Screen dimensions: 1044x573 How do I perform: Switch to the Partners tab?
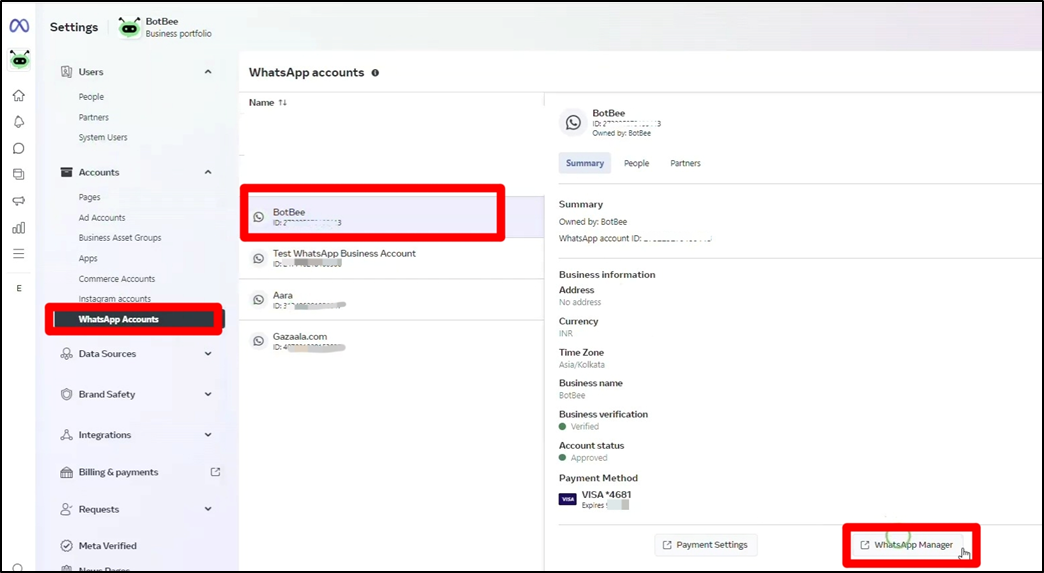pos(685,163)
